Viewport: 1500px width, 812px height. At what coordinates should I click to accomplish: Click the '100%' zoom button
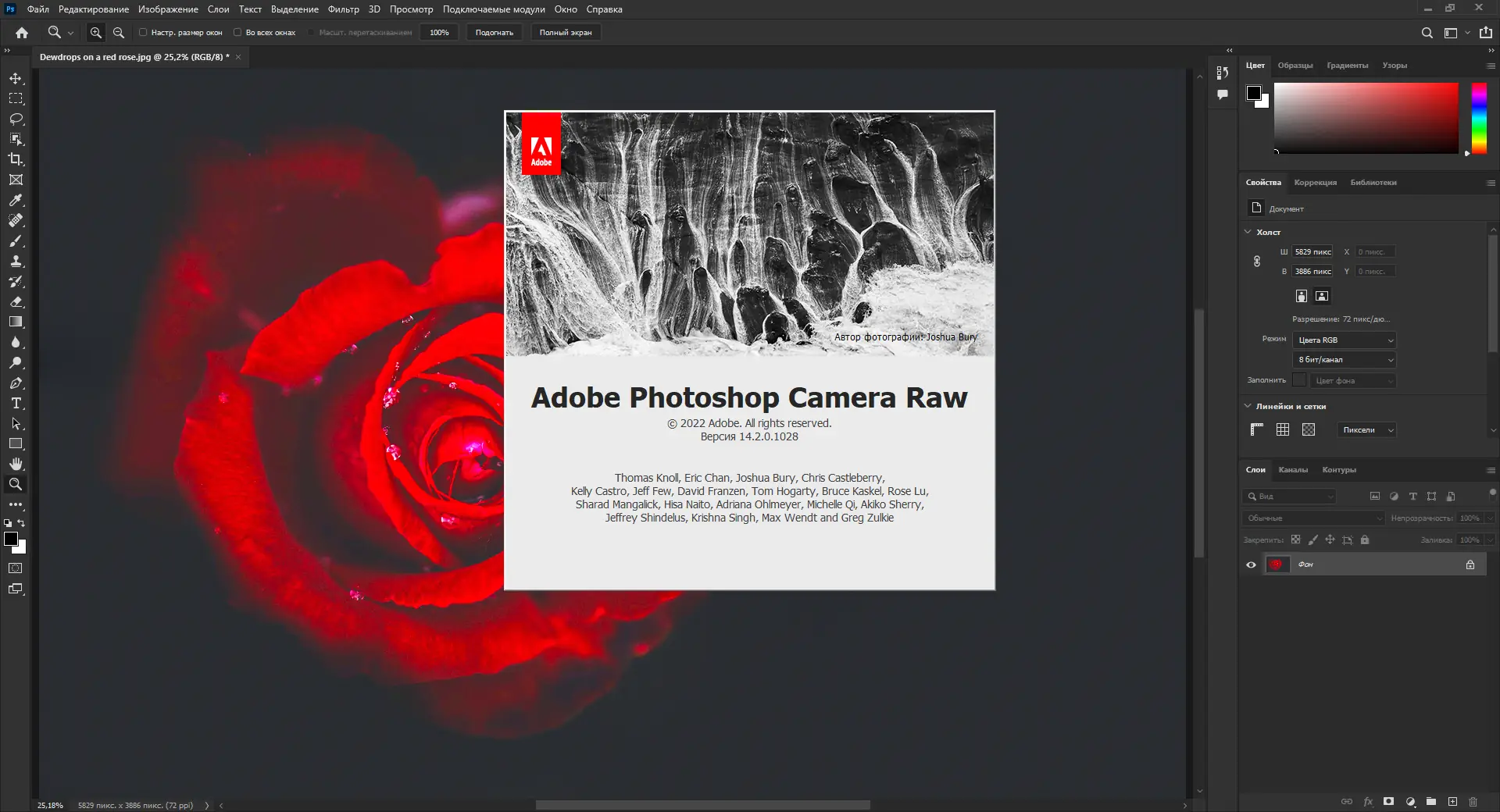click(x=439, y=33)
